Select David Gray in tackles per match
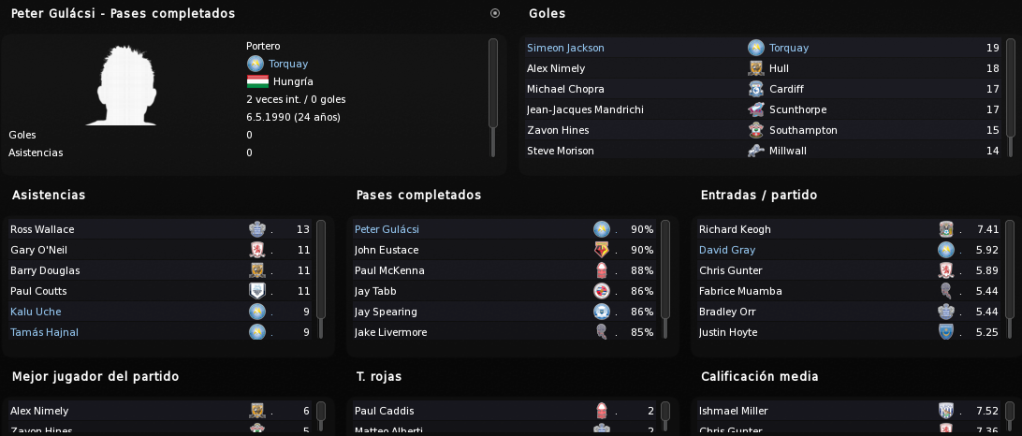1022x436 pixels. (x=727, y=250)
